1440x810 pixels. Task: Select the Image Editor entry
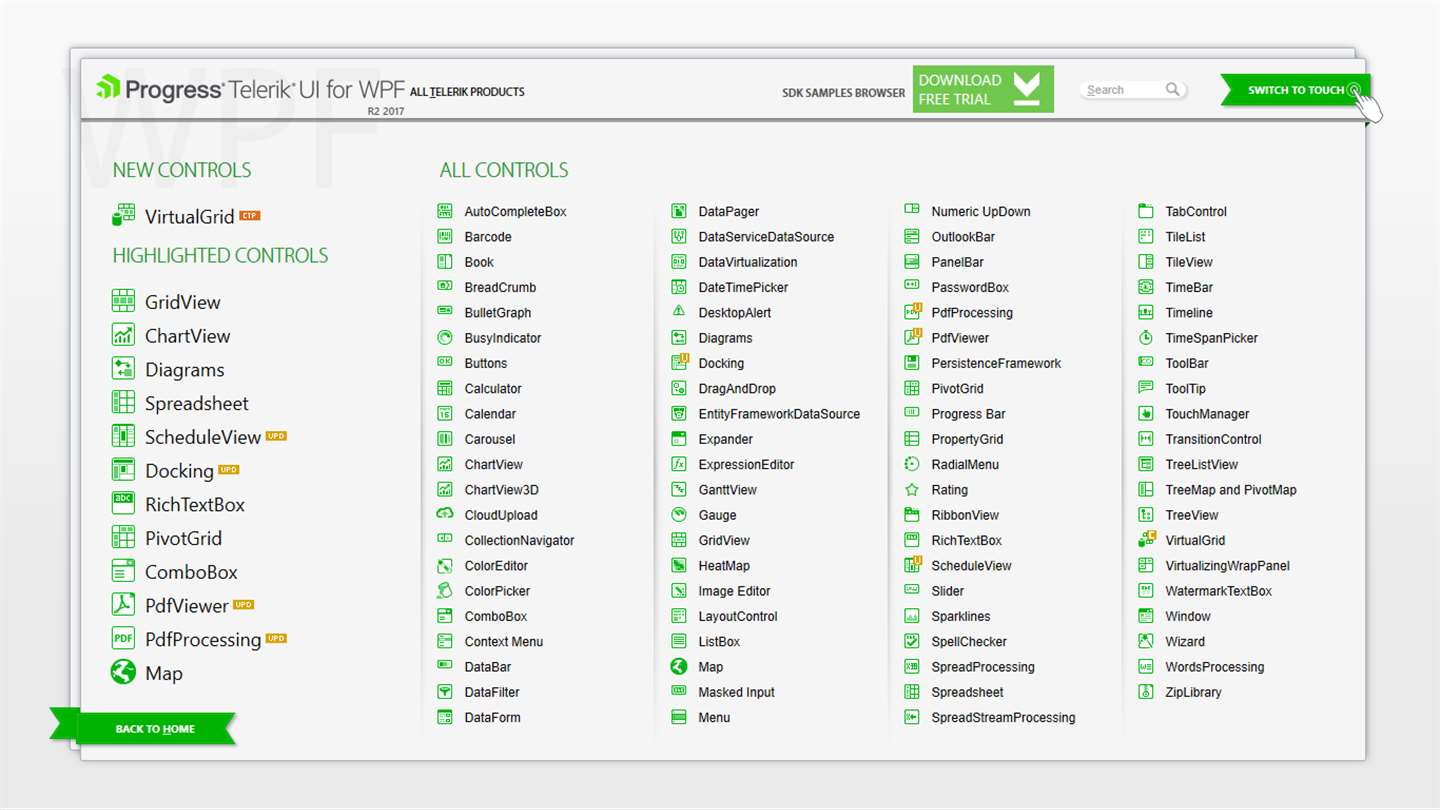[734, 591]
